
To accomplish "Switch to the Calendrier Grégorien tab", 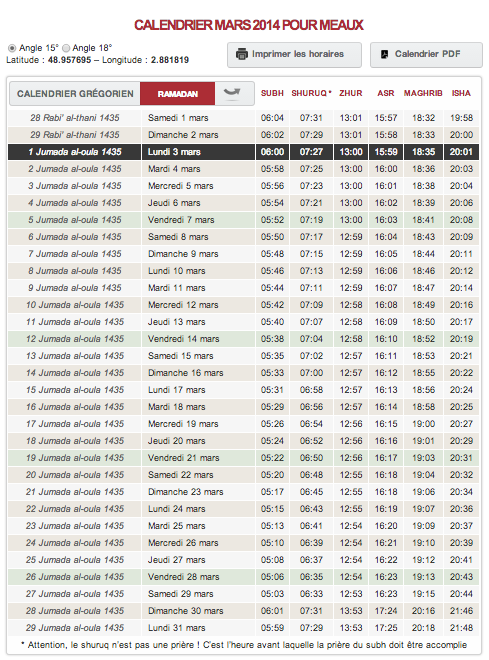I will (x=75, y=93).
